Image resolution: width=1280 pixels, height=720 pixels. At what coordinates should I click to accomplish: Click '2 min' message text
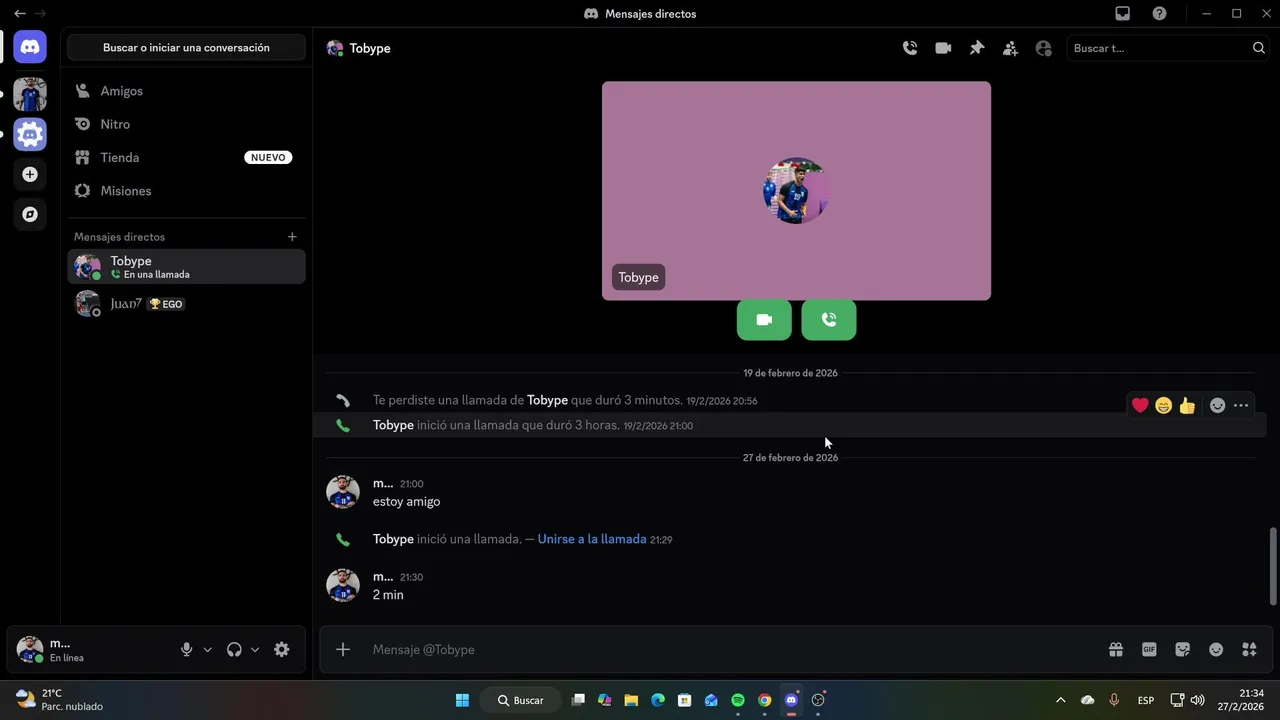[x=388, y=595]
